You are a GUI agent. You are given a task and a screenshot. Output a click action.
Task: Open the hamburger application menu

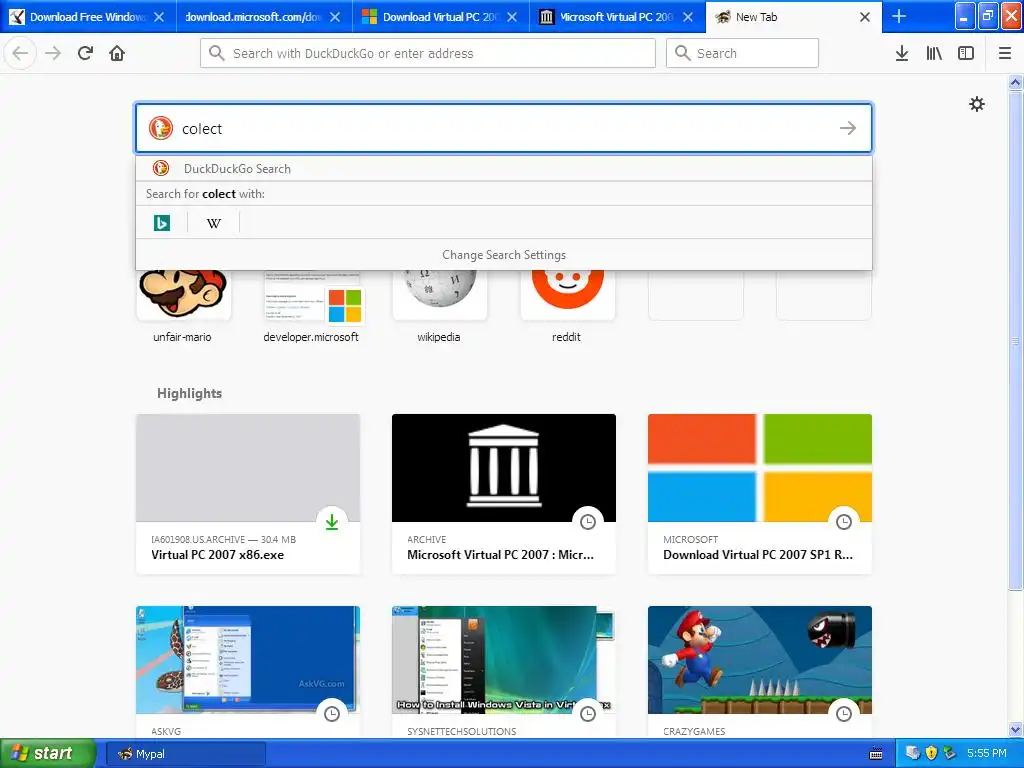(1004, 53)
